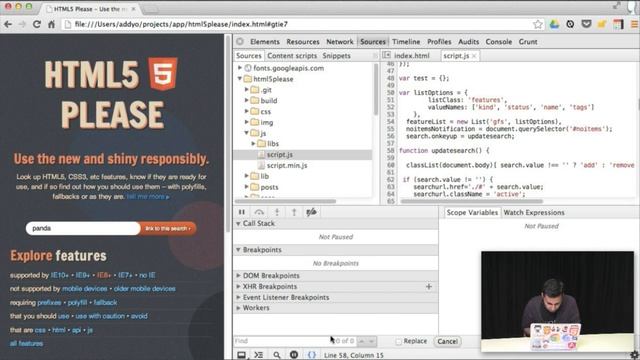Open the Network panel
The height and width of the screenshot is (360, 640).
[x=340, y=42]
